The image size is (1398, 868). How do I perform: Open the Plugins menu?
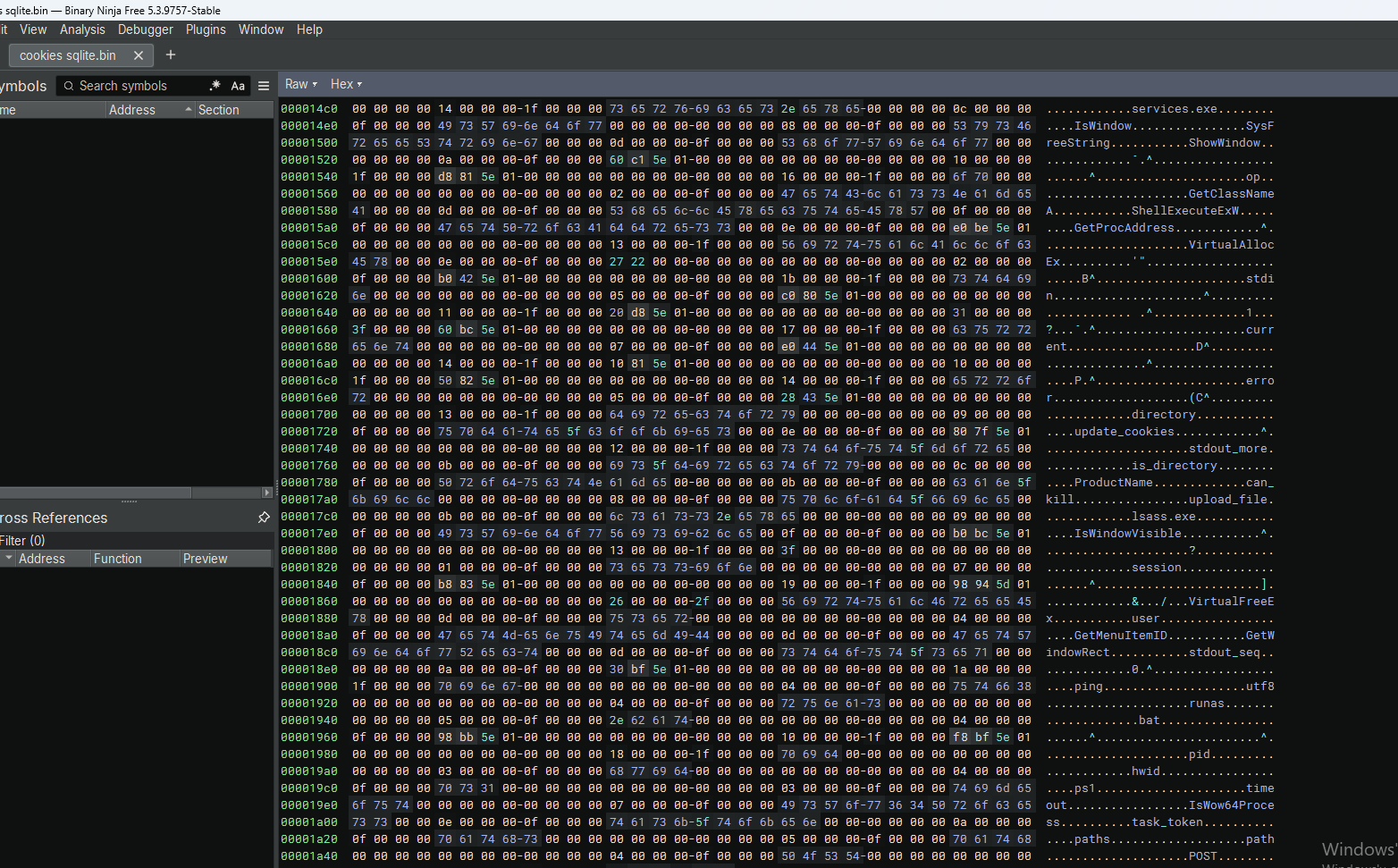click(206, 29)
